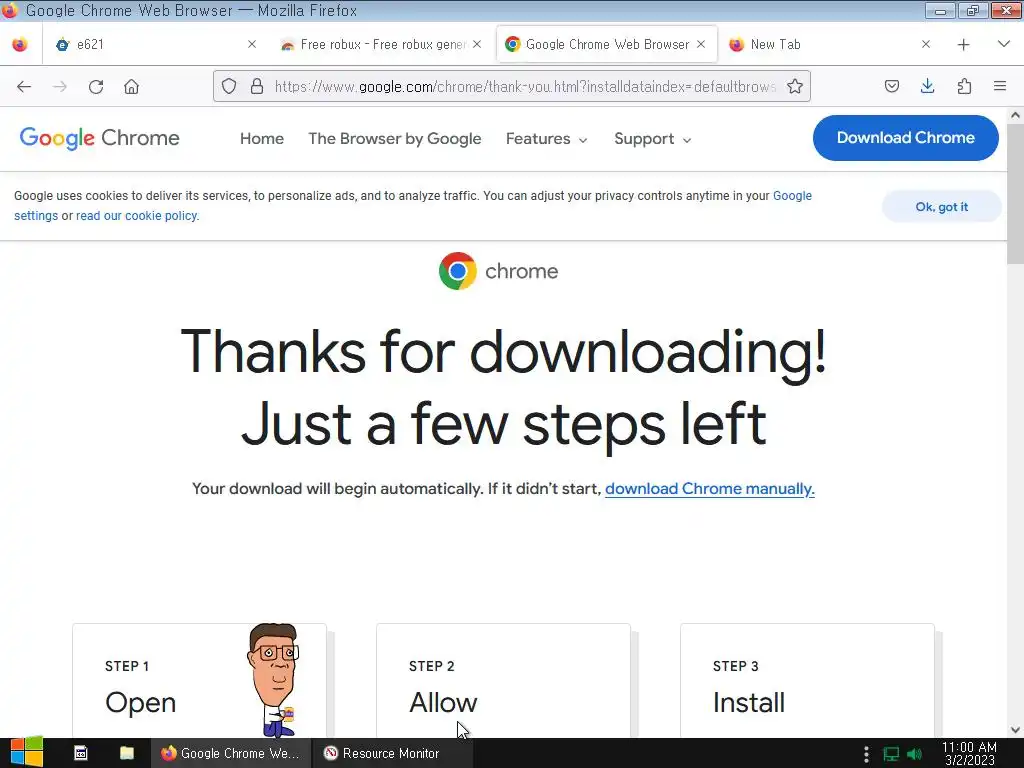Open the Firefox home page
The image size is (1024, 768).
(131, 87)
